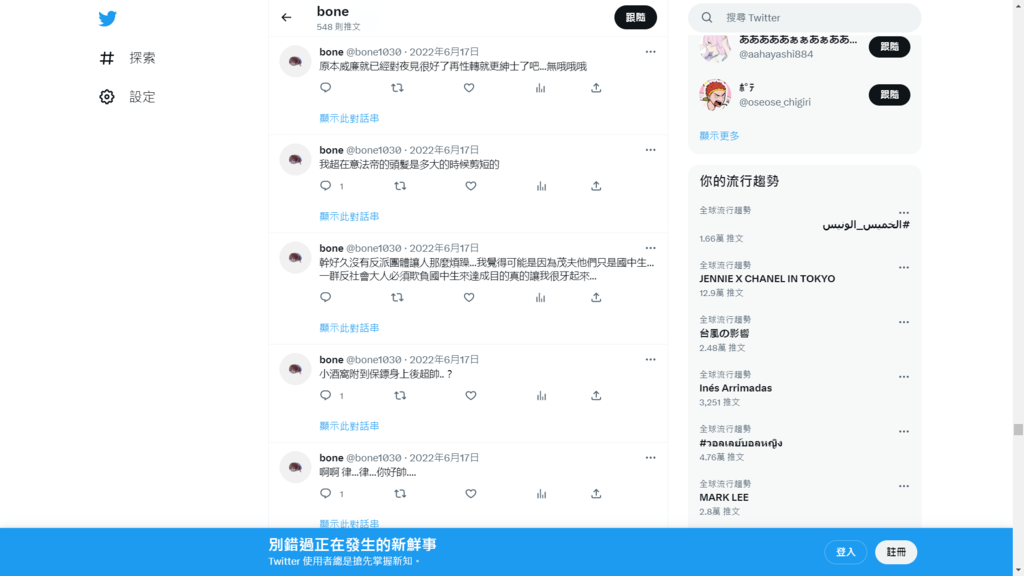The width and height of the screenshot is (1024, 576).
Task: Reply to the first bone tweet
Action: (x=325, y=88)
